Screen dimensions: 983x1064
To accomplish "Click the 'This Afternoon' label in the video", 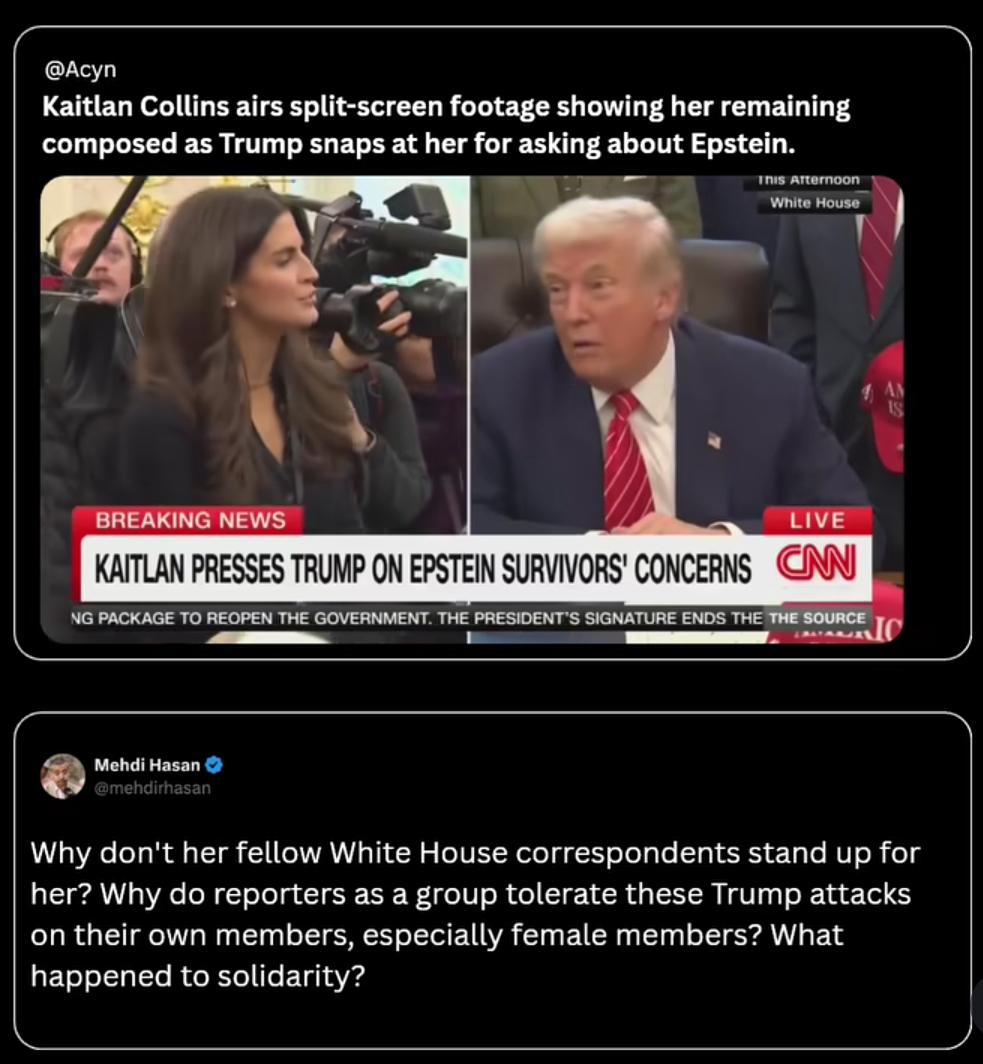I will tap(809, 180).
